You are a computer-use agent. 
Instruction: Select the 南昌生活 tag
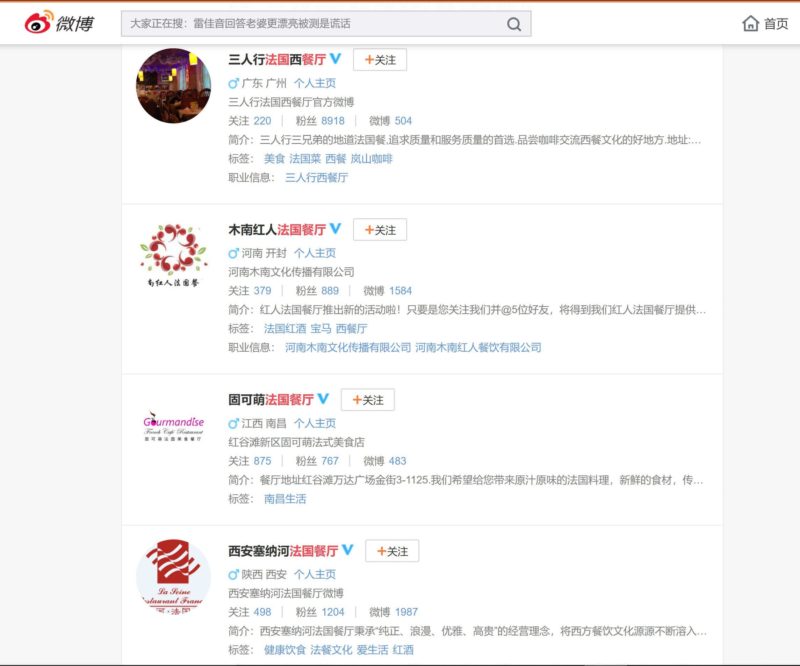pos(285,499)
